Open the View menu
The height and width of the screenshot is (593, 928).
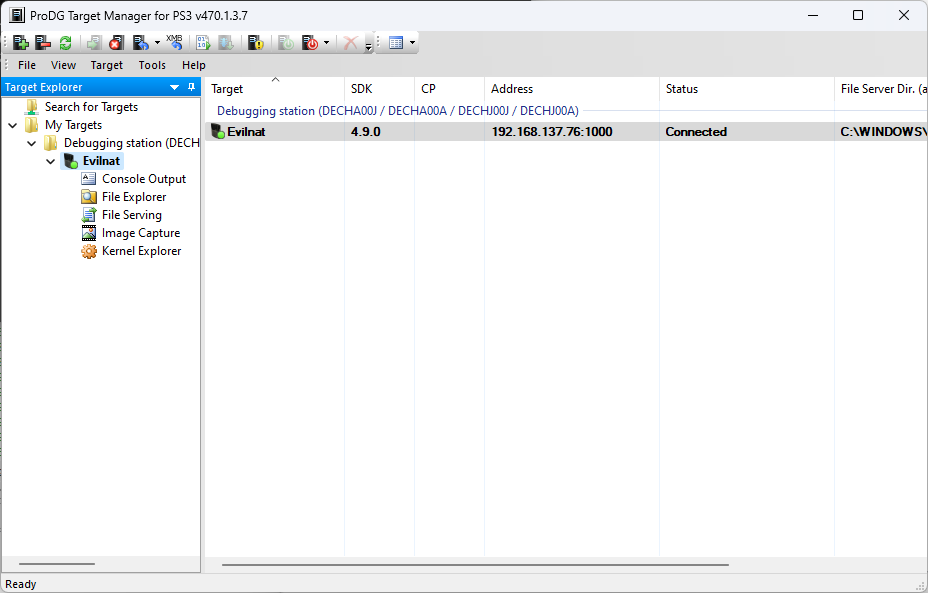pos(63,65)
